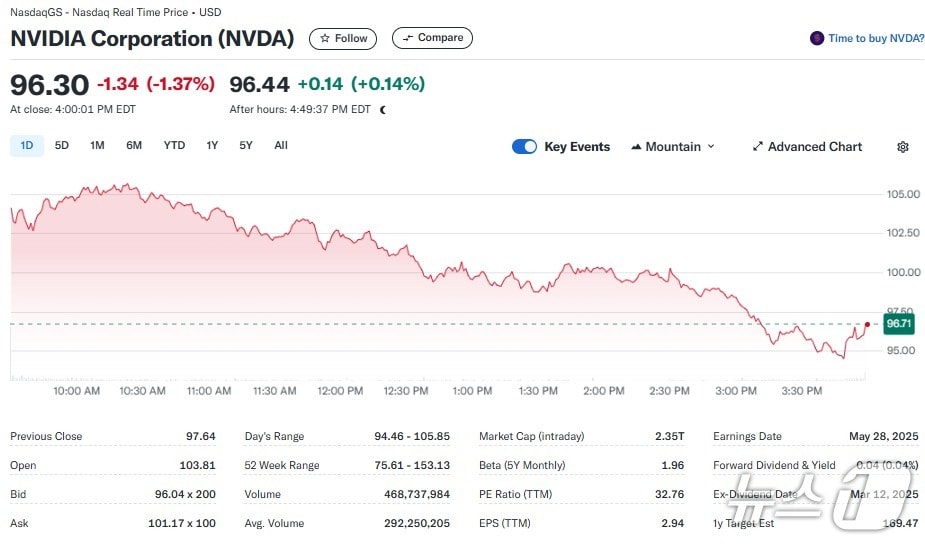Screen dimensions: 925x544
Task: Click the after-hours moon icon
Action: click(x=382, y=110)
